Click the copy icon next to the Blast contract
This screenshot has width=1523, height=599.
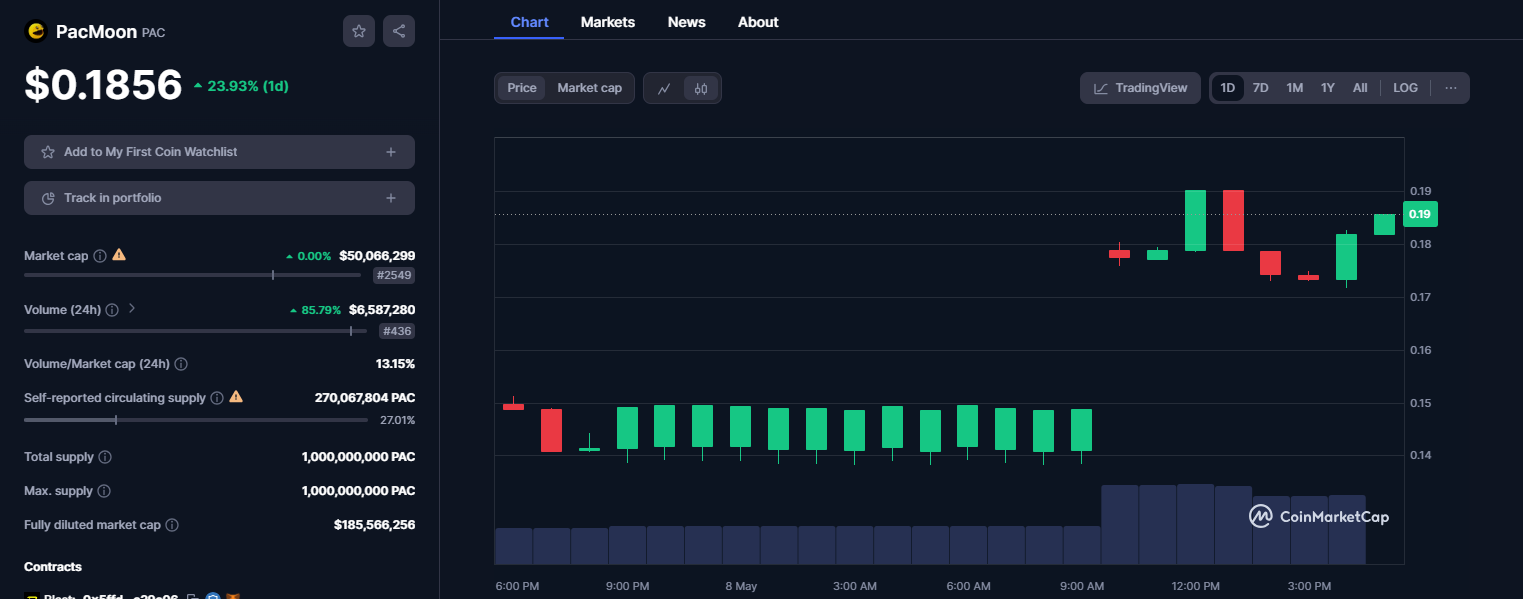(194, 596)
